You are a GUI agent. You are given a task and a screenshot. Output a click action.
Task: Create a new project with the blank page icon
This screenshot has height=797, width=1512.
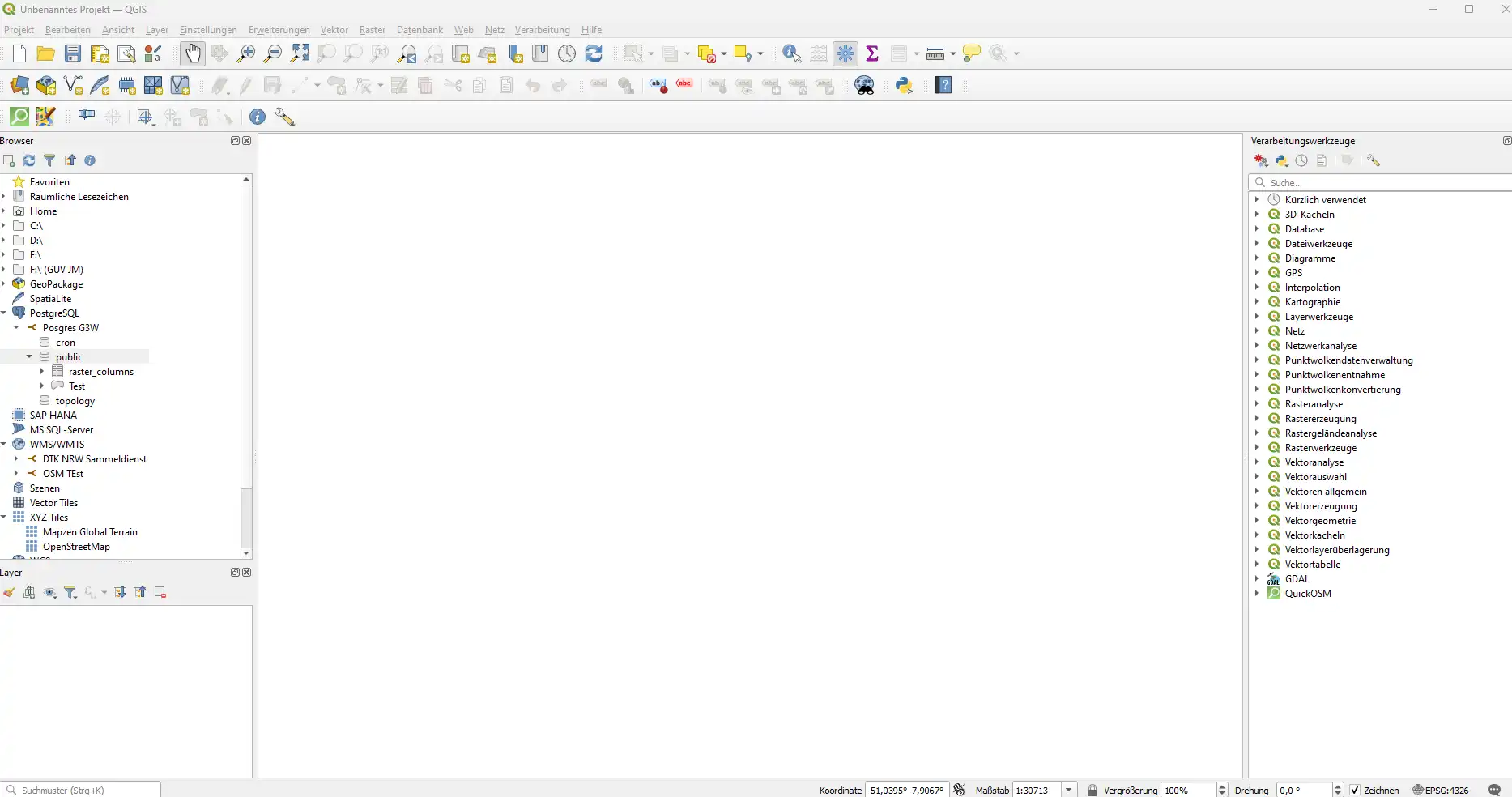[x=19, y=53]
